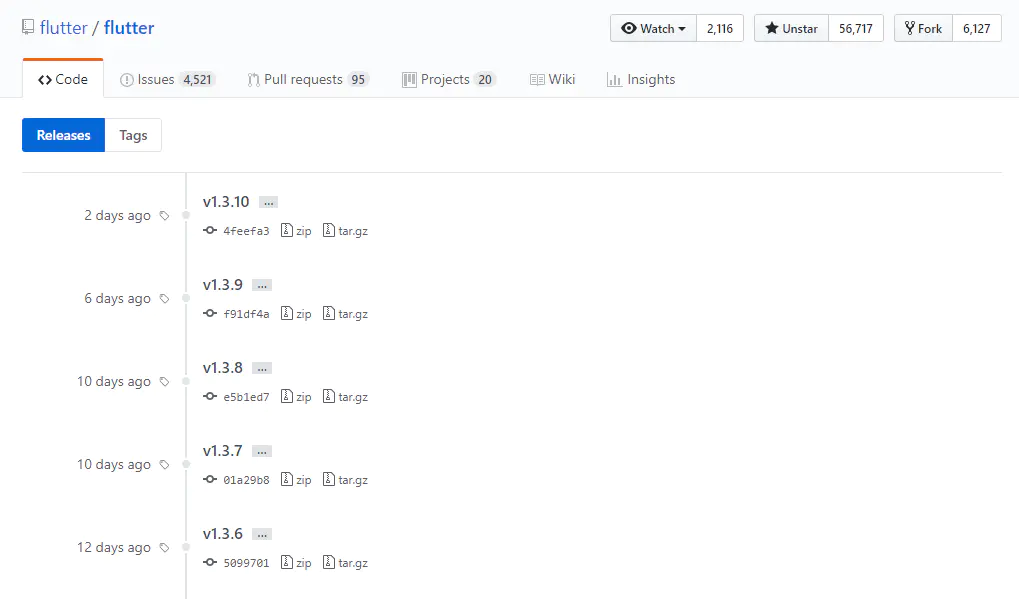Open release v1.3.8
This screenshot has height=599, width=1019.
[x=222, y=368]
